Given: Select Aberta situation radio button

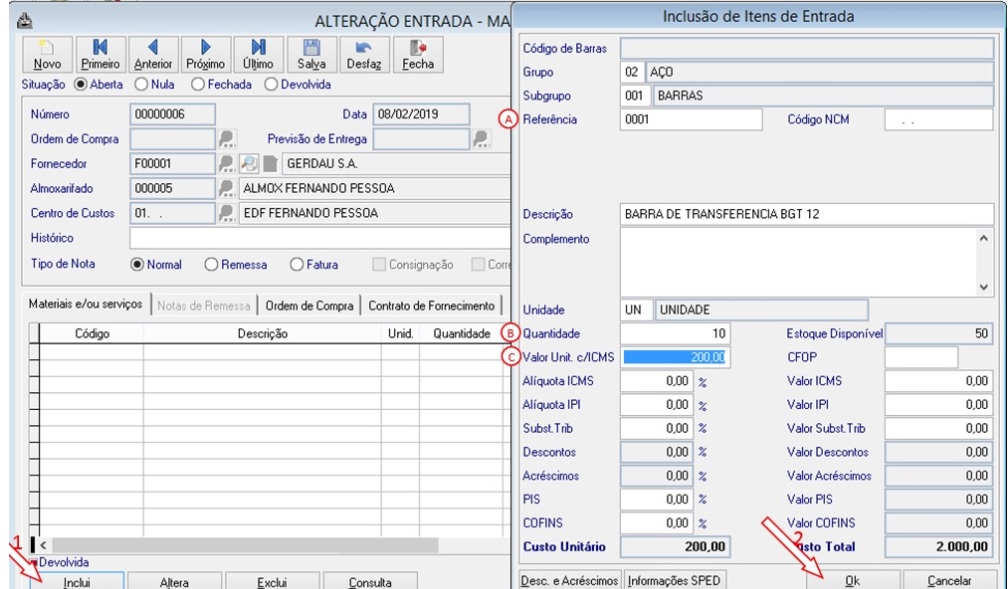Looking at the screenshot, I should click(x=80, y=85).
